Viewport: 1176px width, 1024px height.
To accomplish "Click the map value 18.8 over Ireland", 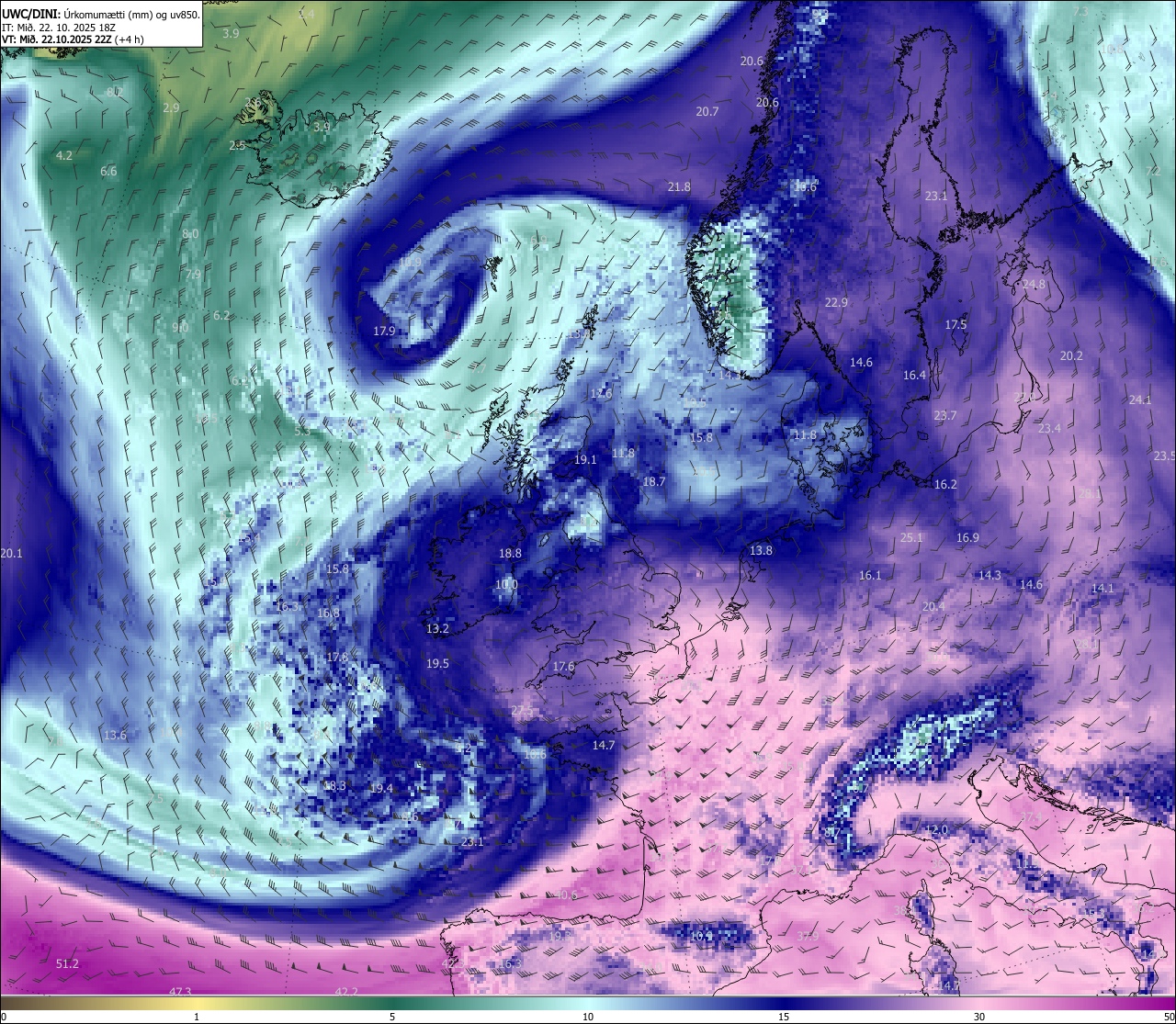I will pos(510,553).
